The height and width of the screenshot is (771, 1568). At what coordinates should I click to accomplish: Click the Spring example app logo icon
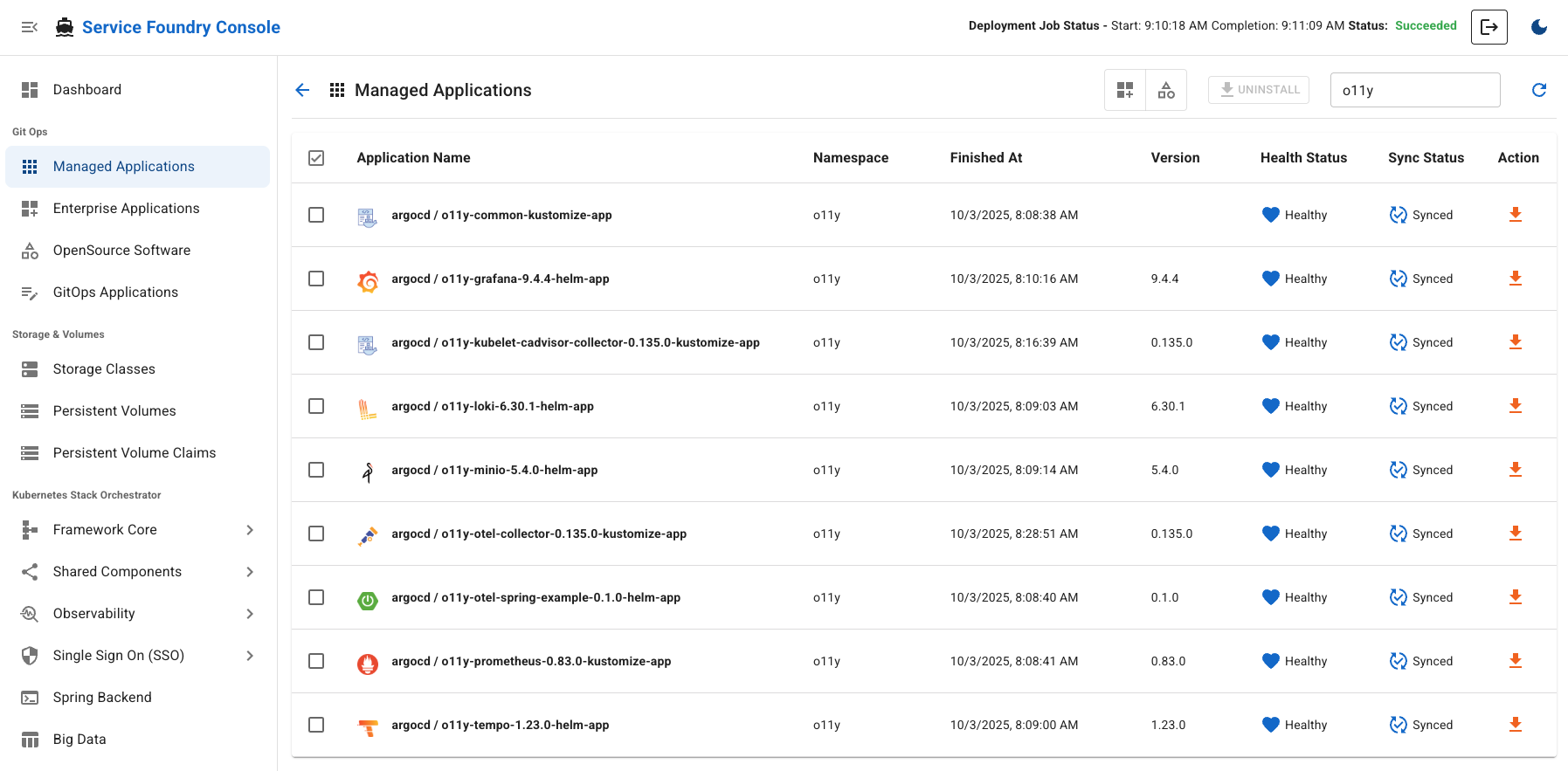tap(368, 600)
